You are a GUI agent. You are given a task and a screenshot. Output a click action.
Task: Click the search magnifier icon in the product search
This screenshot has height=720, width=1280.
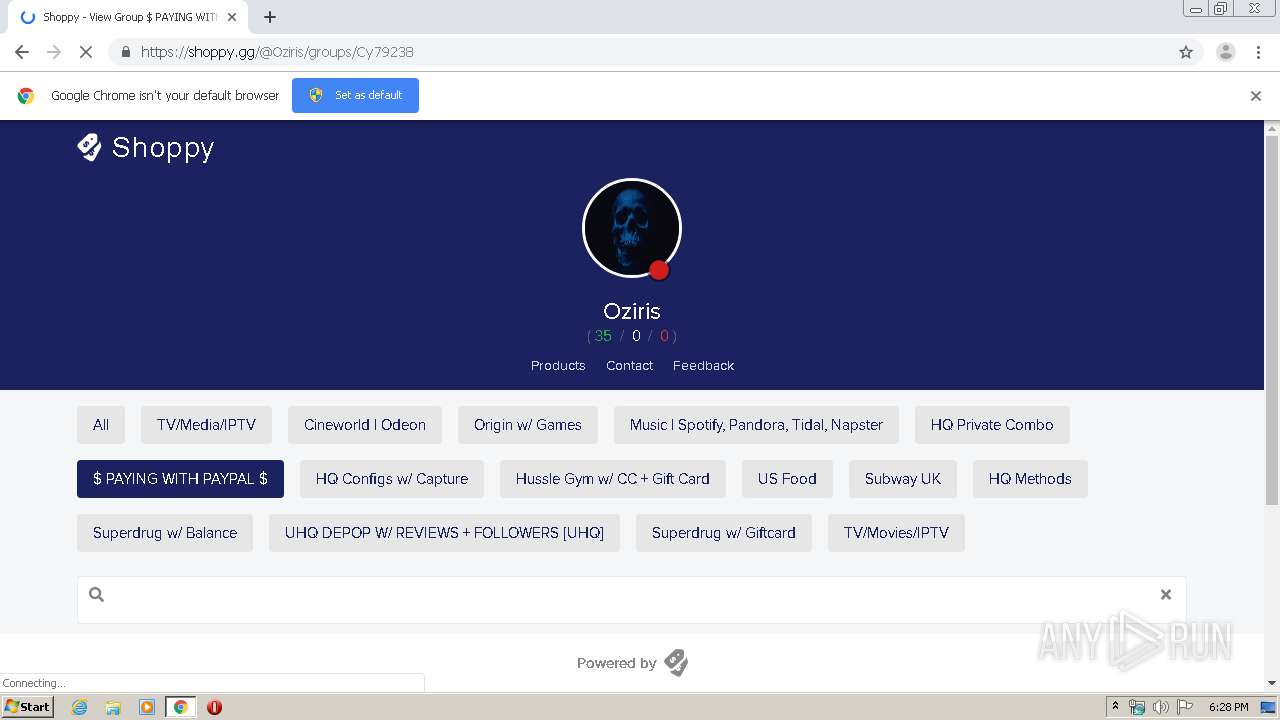[x=97, y=594]
